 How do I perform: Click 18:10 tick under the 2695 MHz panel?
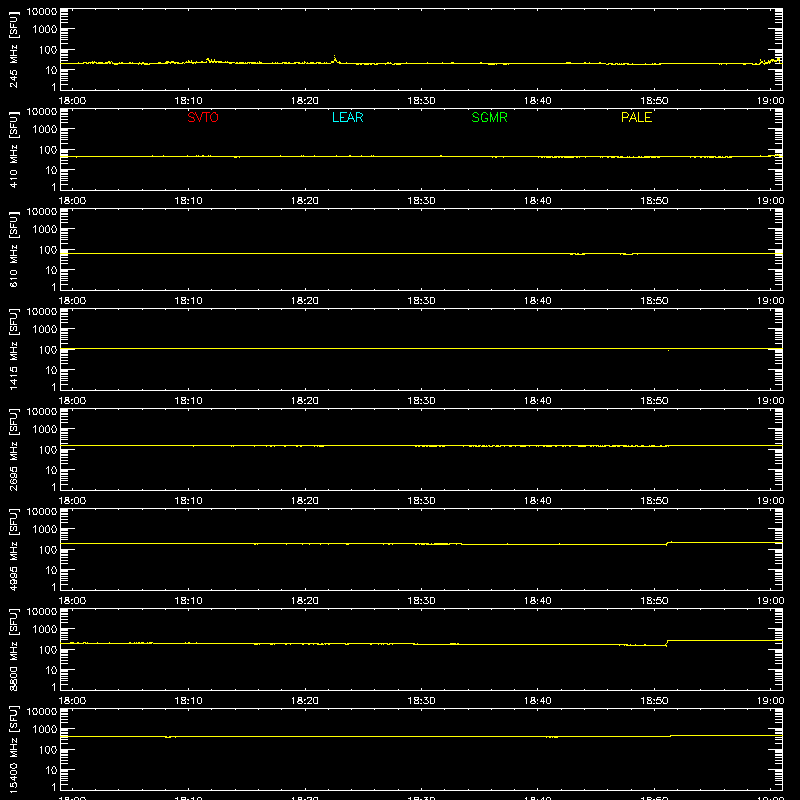188,501
